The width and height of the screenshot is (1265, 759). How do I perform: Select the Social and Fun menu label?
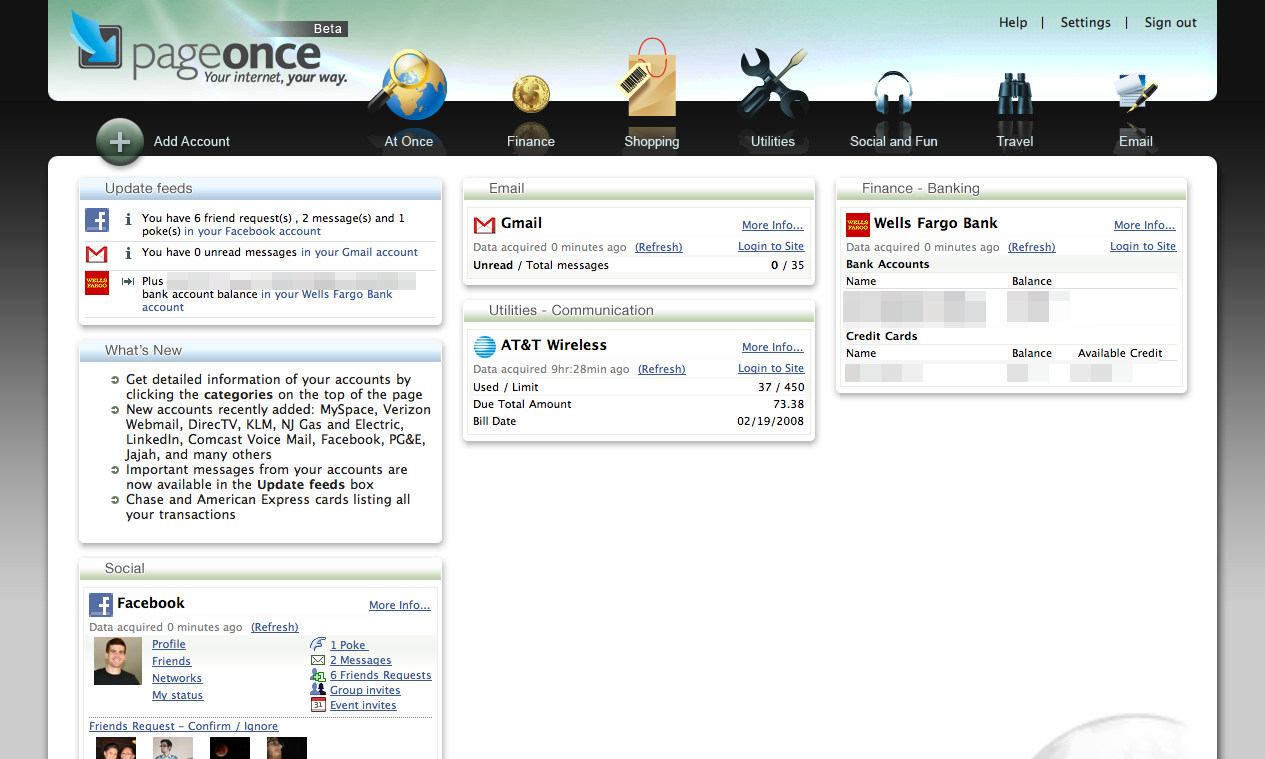(894, 142)
